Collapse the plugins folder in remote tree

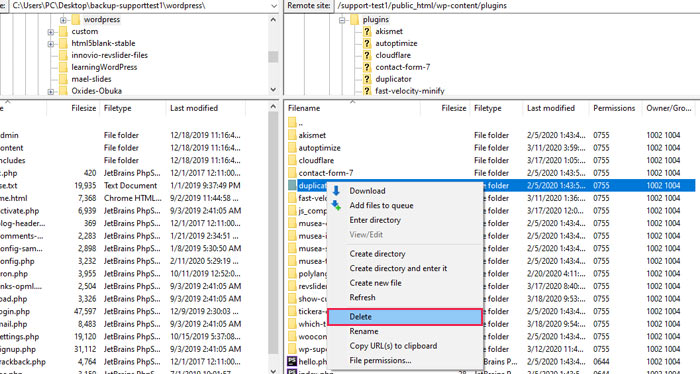pos(342,20)
